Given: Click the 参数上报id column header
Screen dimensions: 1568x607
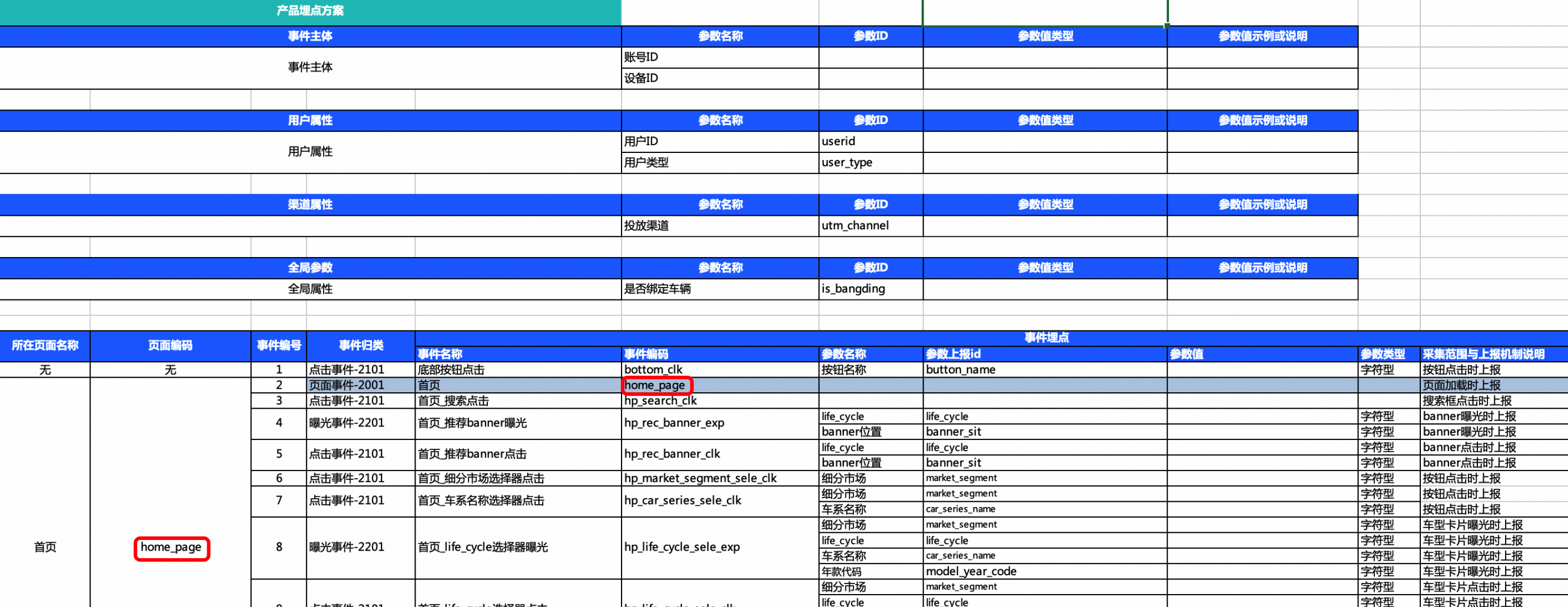Looking at the screenshot, I should (x=1045, y=354).
